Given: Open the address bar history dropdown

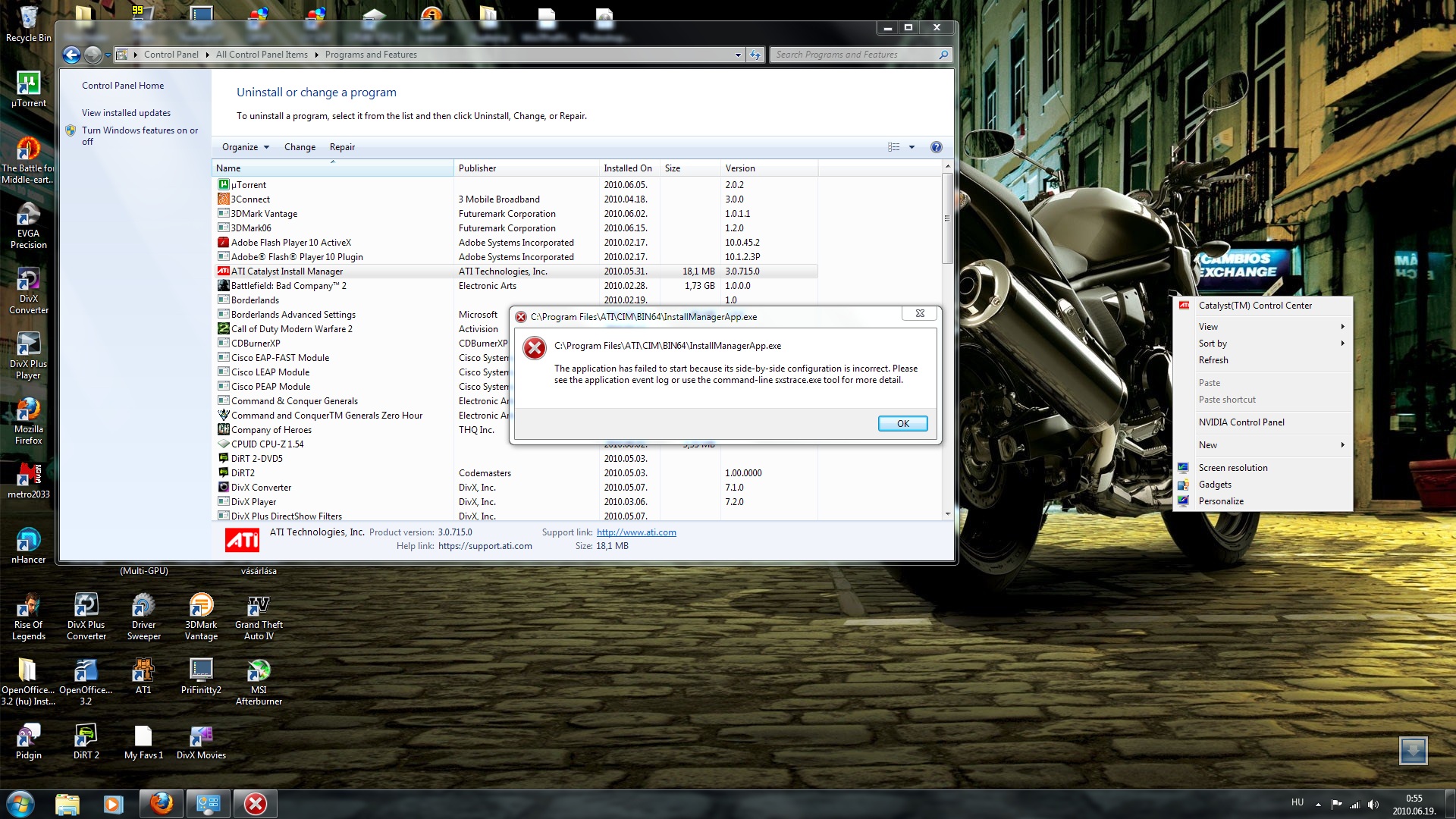Looking at the screenshot, I should [x=738, y=55].
